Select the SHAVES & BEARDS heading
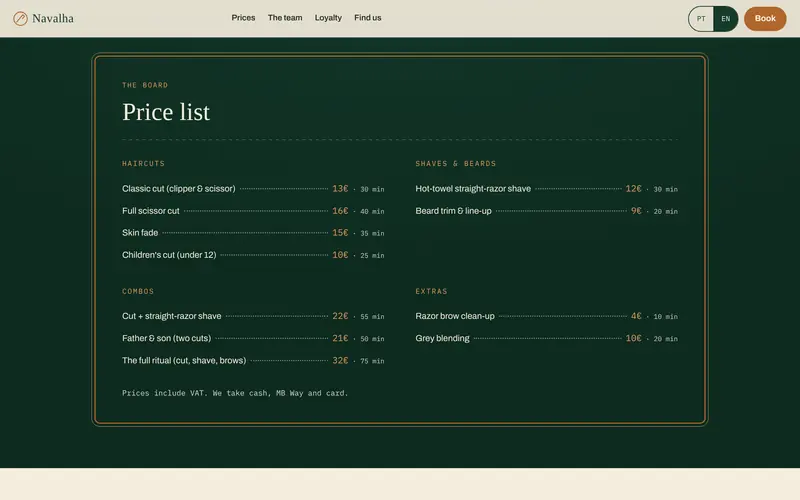The width and height of the screenshot is (800, 500). coord(456,164)
